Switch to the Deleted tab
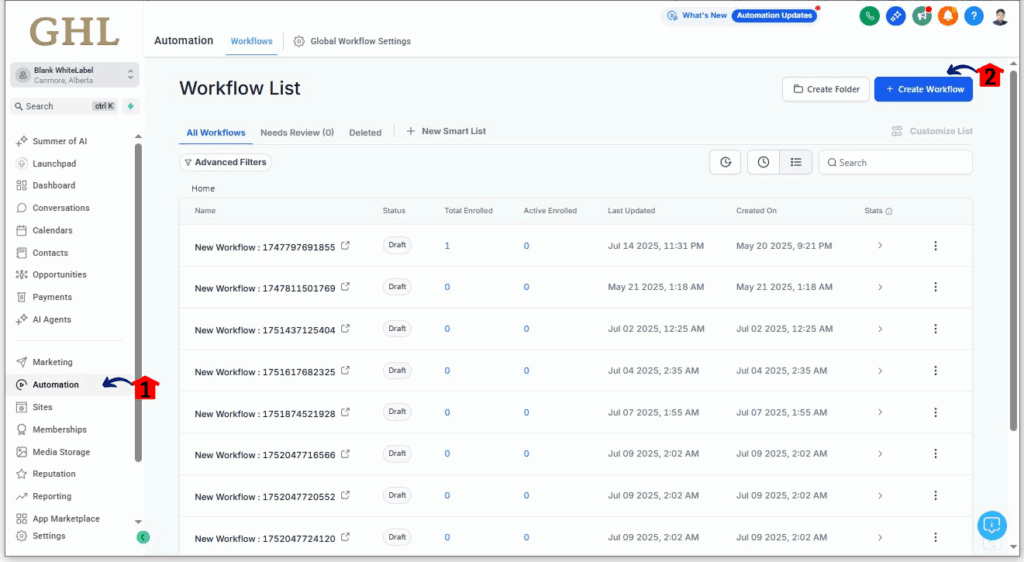Viewport: 1024px width, 562px height. (x=365, y=133)
